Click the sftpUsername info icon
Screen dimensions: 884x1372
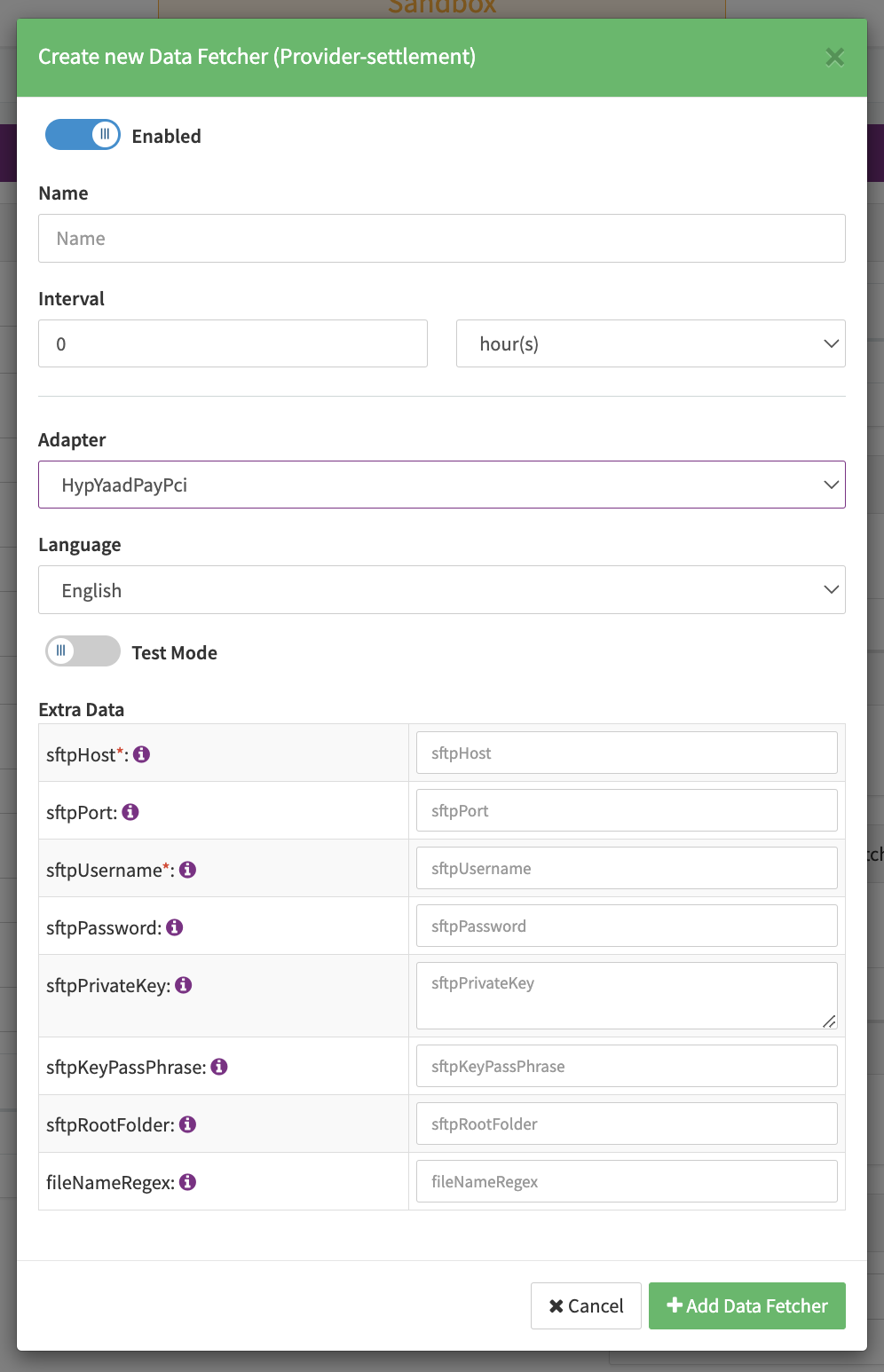(x=187, y=870)
